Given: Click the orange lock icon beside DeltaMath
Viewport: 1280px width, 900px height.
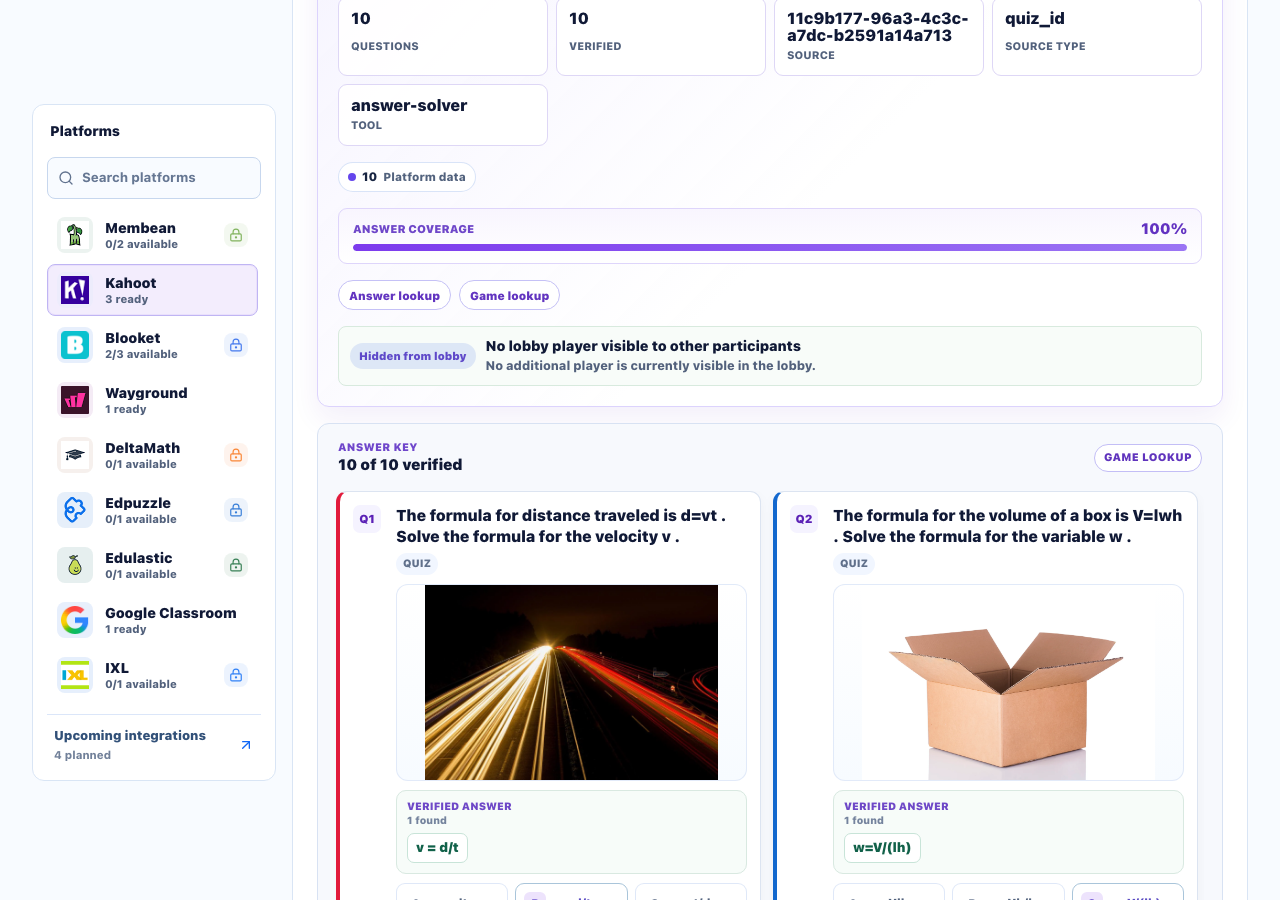Looking at the screenshot, I should click(x=236, y=455).
